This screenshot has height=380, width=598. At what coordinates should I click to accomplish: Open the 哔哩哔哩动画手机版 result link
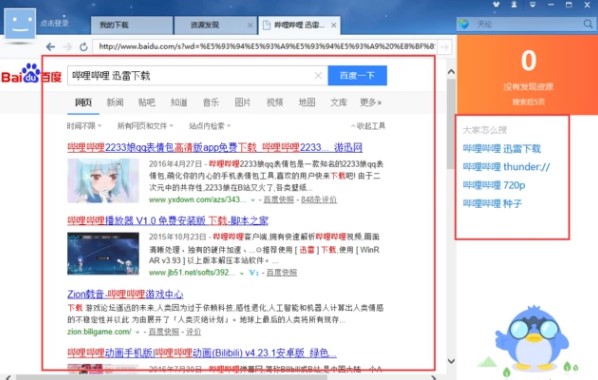tap(202, 353)
